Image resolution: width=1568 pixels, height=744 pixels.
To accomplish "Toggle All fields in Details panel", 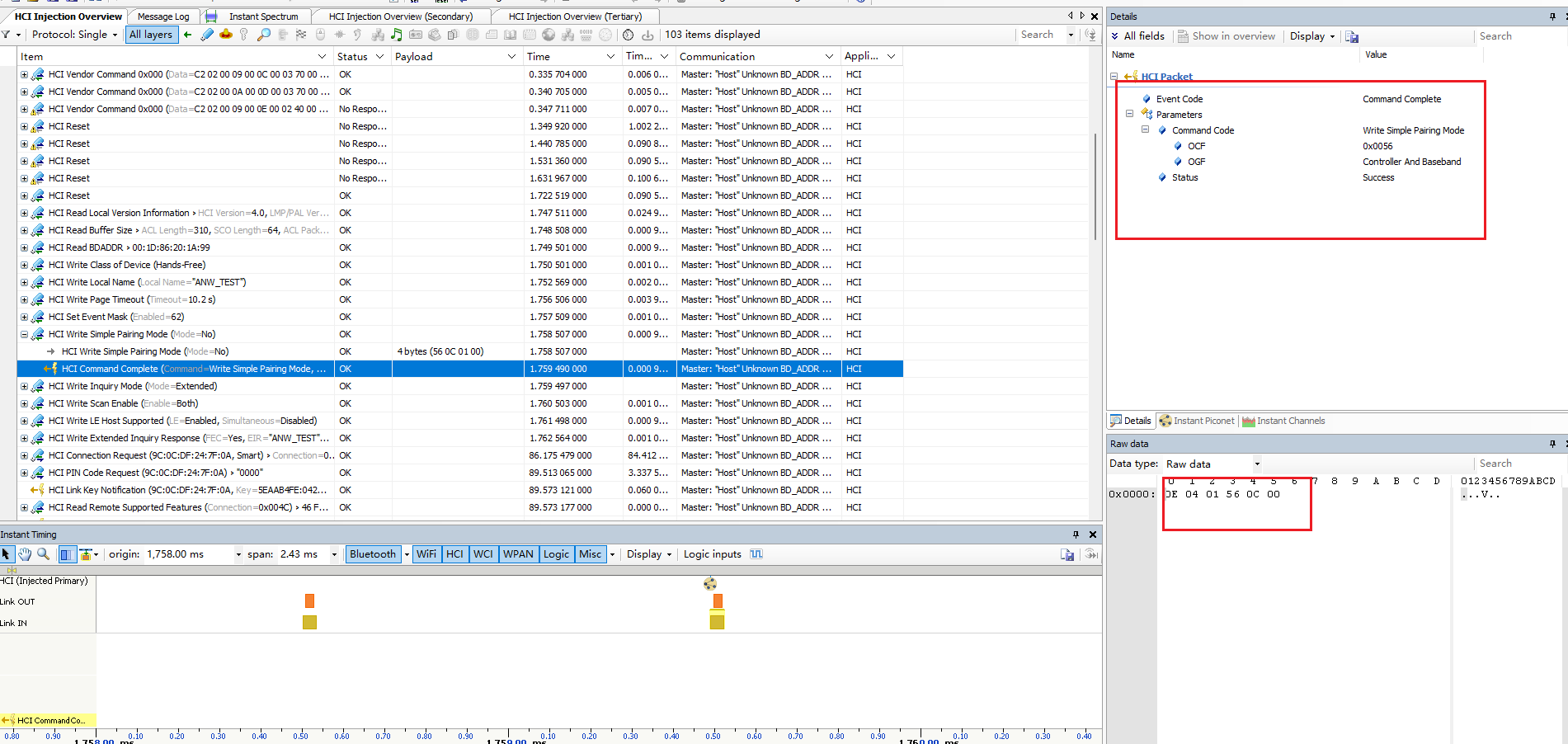I will [1138, 36].
